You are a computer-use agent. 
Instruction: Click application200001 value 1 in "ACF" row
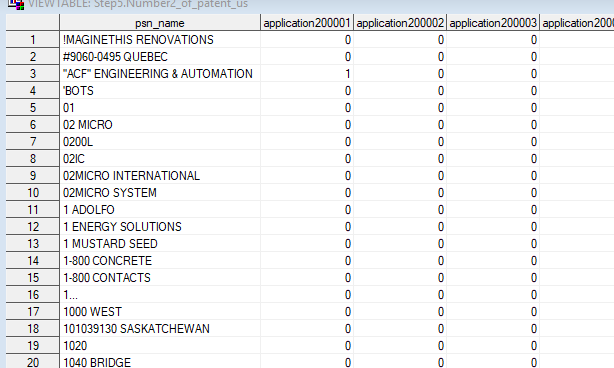click(307, 74)
